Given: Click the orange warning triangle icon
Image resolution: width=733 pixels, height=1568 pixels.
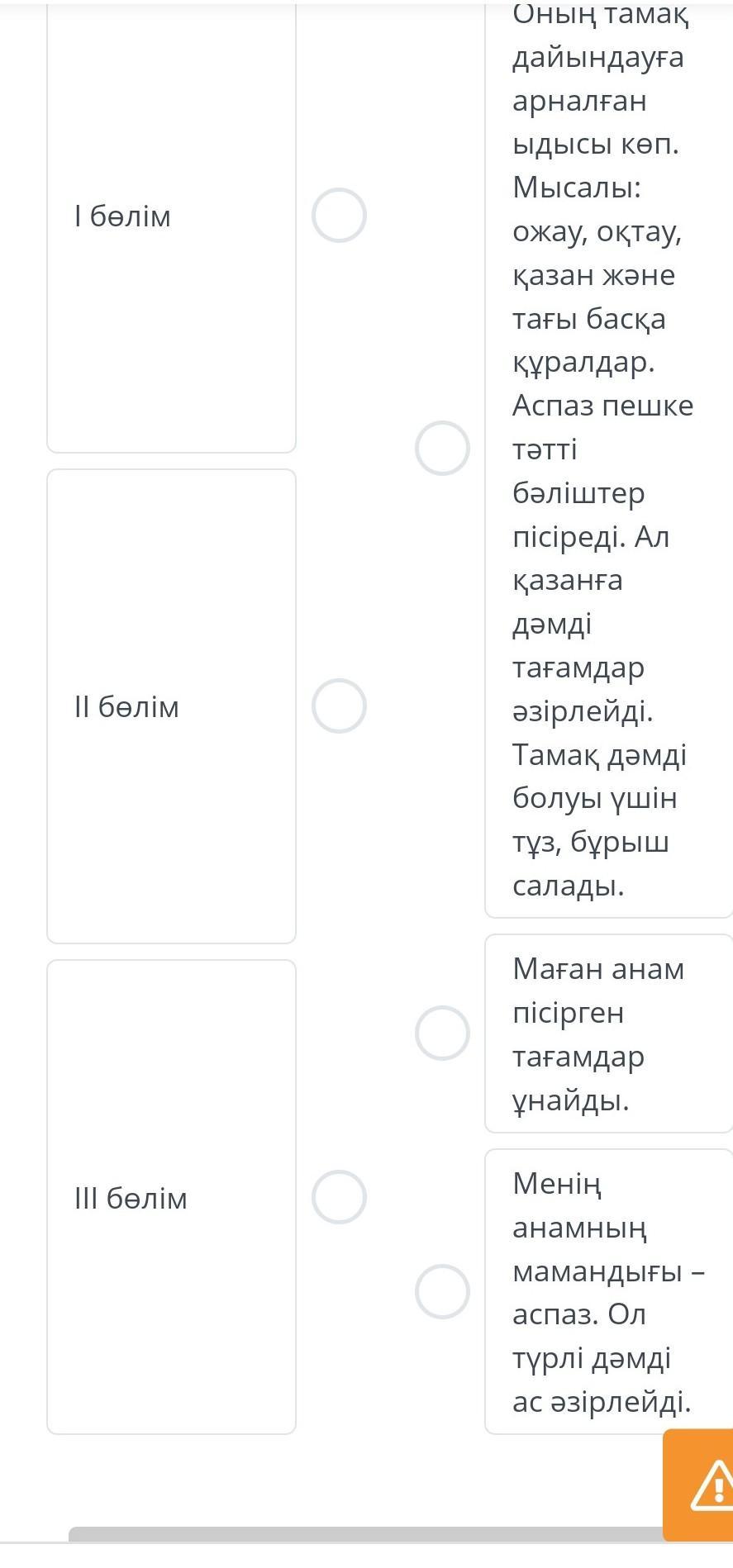Looking at the screenshot, I should point(712,1485).
